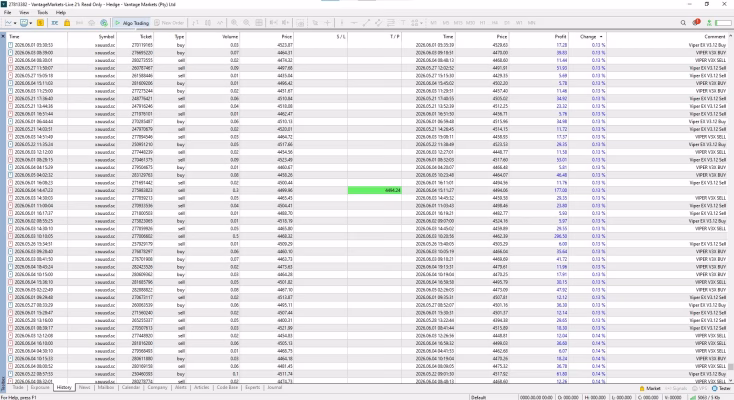Close the Toolbox panel with X
The width and height of the screenshot is (734, 400).
coord(3,36)
